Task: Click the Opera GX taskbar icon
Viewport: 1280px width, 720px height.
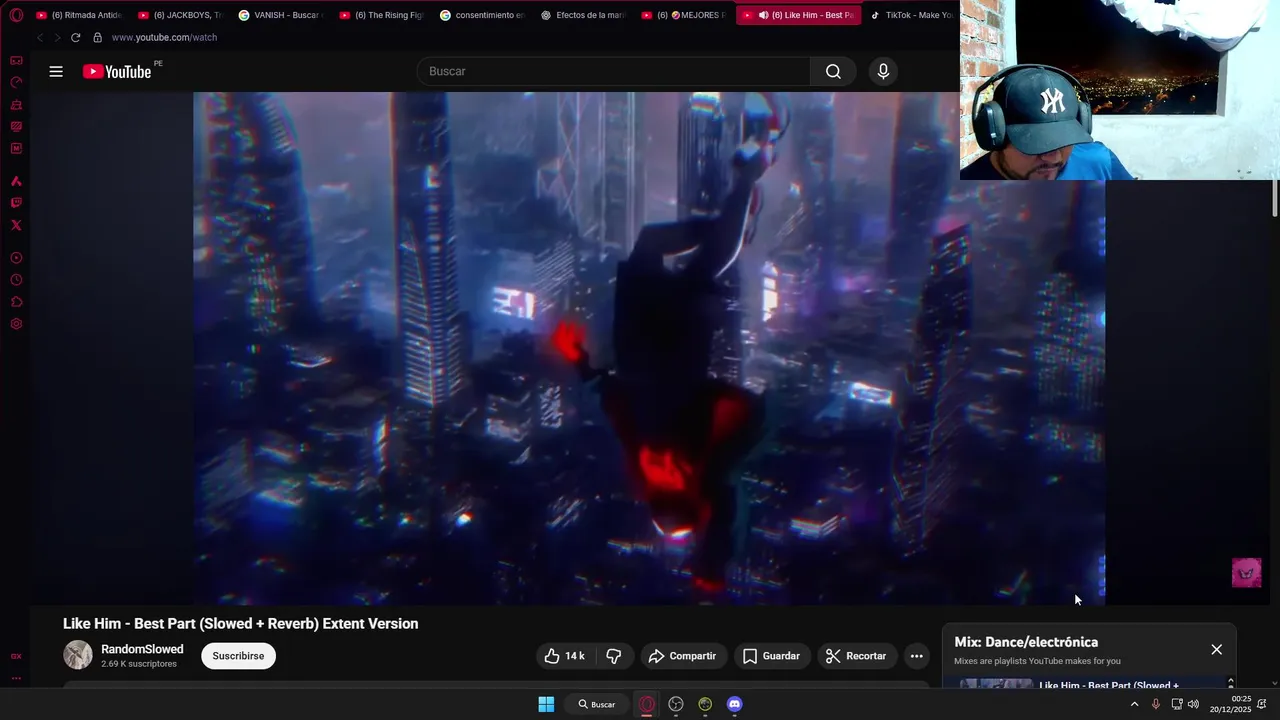Action: [647, 704]
